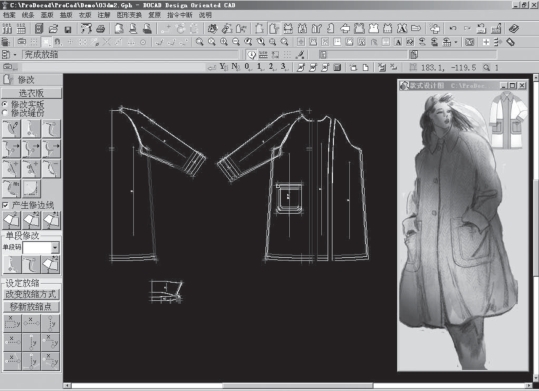Viewport: 539px width, 391px height.
Task: Click the left-pointing hand arrow icon
Action: (x=345, y=29)
